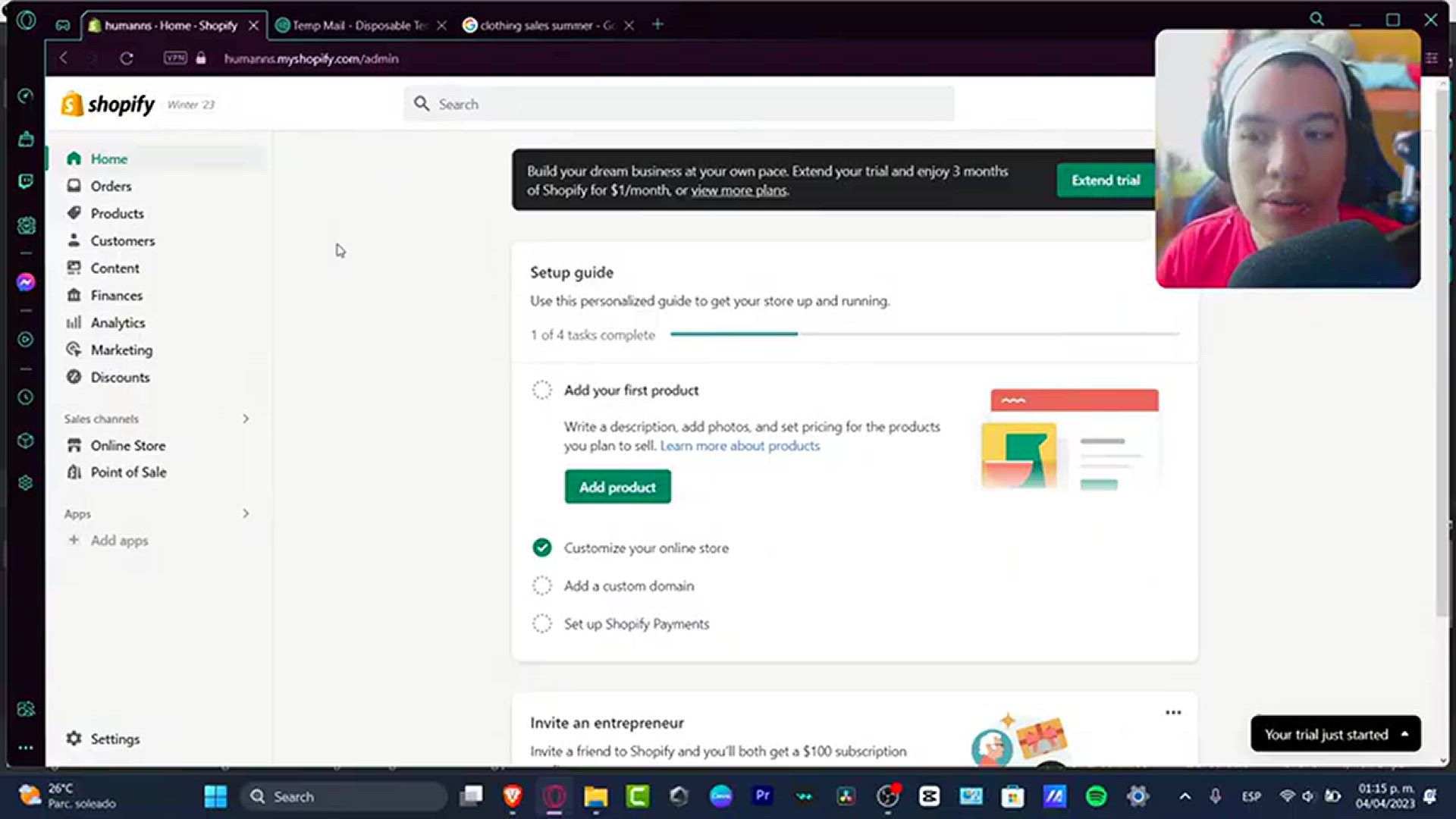
Task: Check the 'Set up Shopify Payments' task circle
Action: tap(542, 623)
